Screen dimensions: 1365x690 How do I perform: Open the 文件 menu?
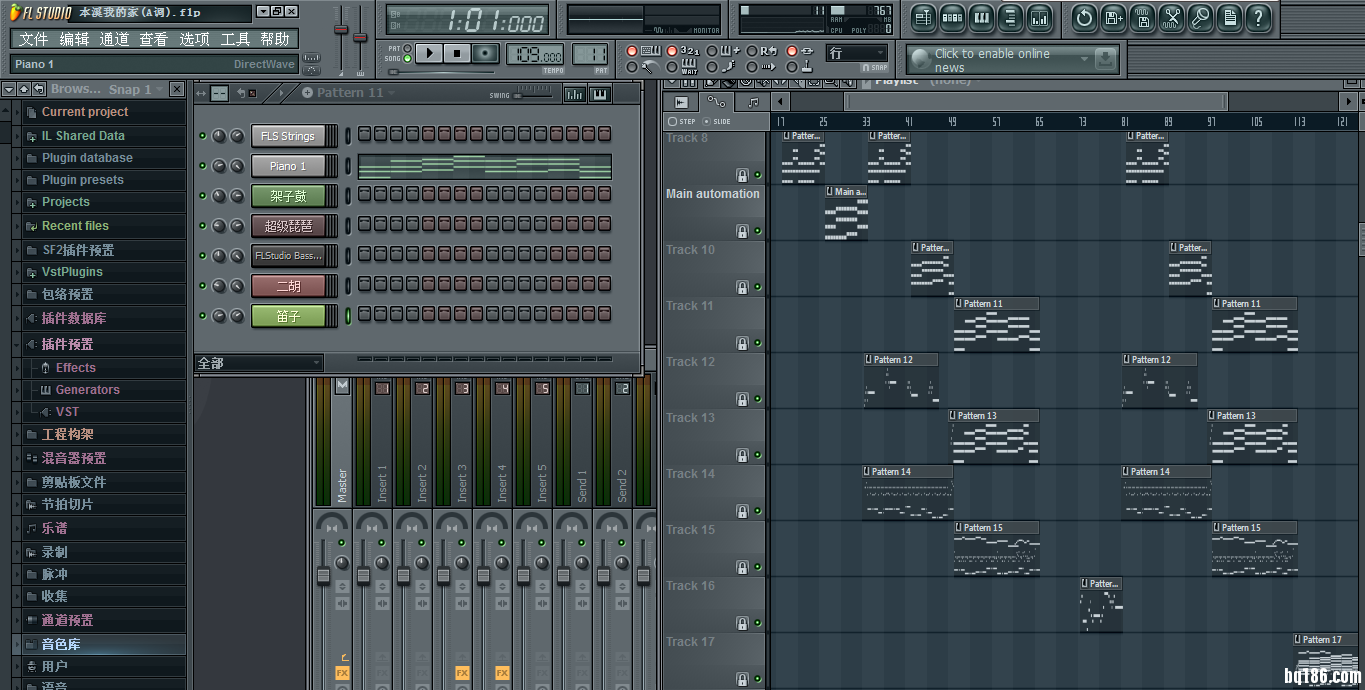(x=33, y=40)
